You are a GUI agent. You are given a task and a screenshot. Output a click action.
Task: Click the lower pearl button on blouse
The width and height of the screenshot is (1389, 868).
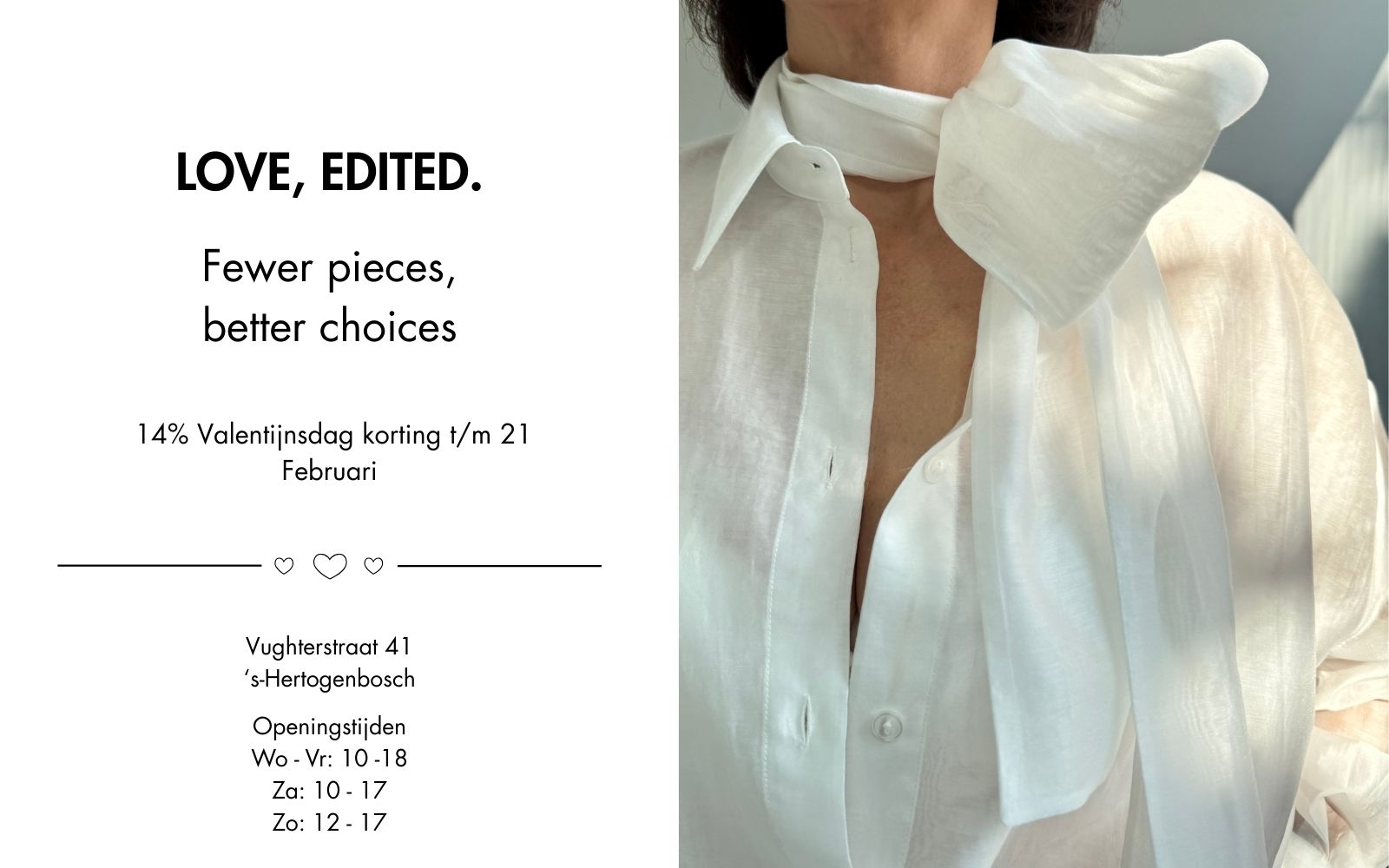click(885, 723)
